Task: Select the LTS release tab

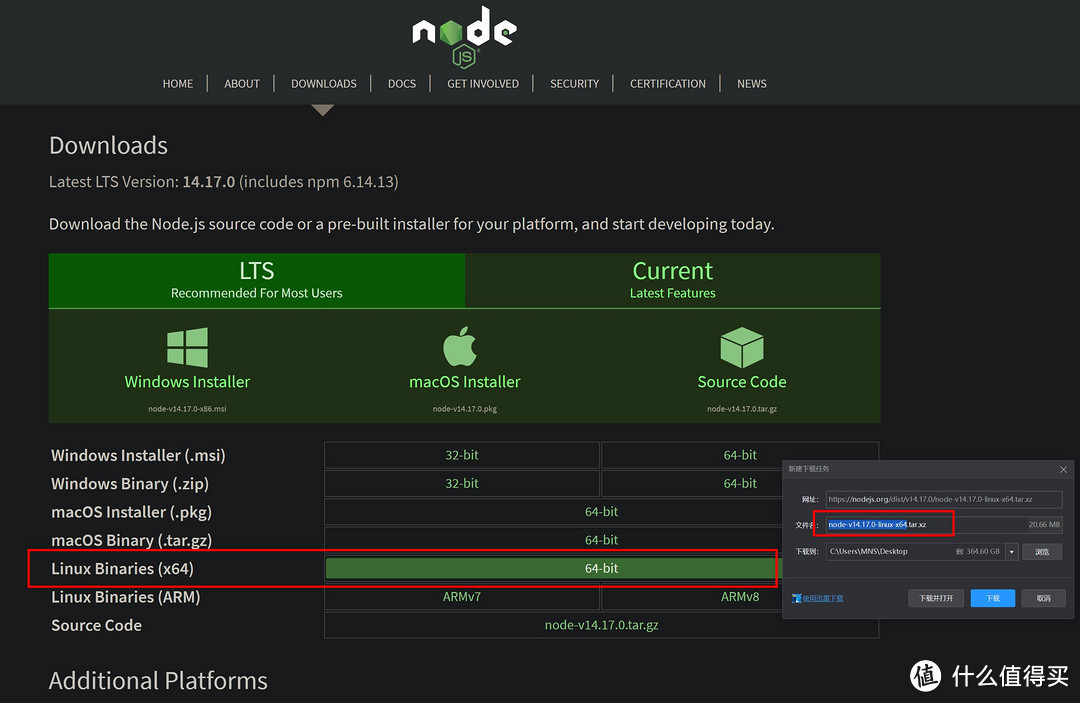Action: coord(257,280)
